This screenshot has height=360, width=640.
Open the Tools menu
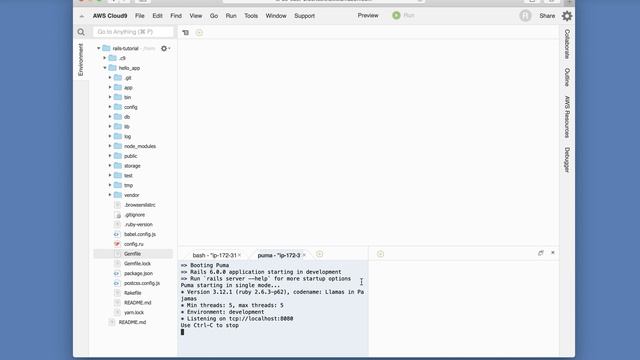point(251,16)
